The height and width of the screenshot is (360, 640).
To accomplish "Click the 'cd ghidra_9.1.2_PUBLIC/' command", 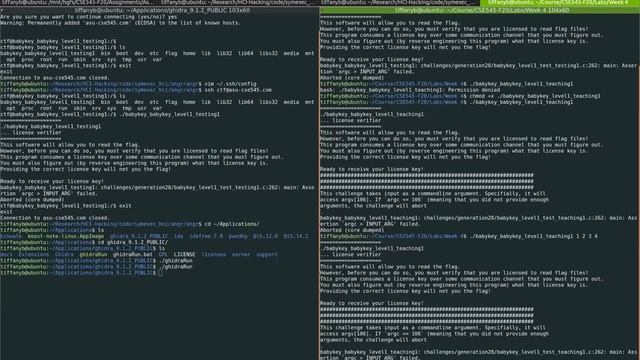I will click(133, 242).
